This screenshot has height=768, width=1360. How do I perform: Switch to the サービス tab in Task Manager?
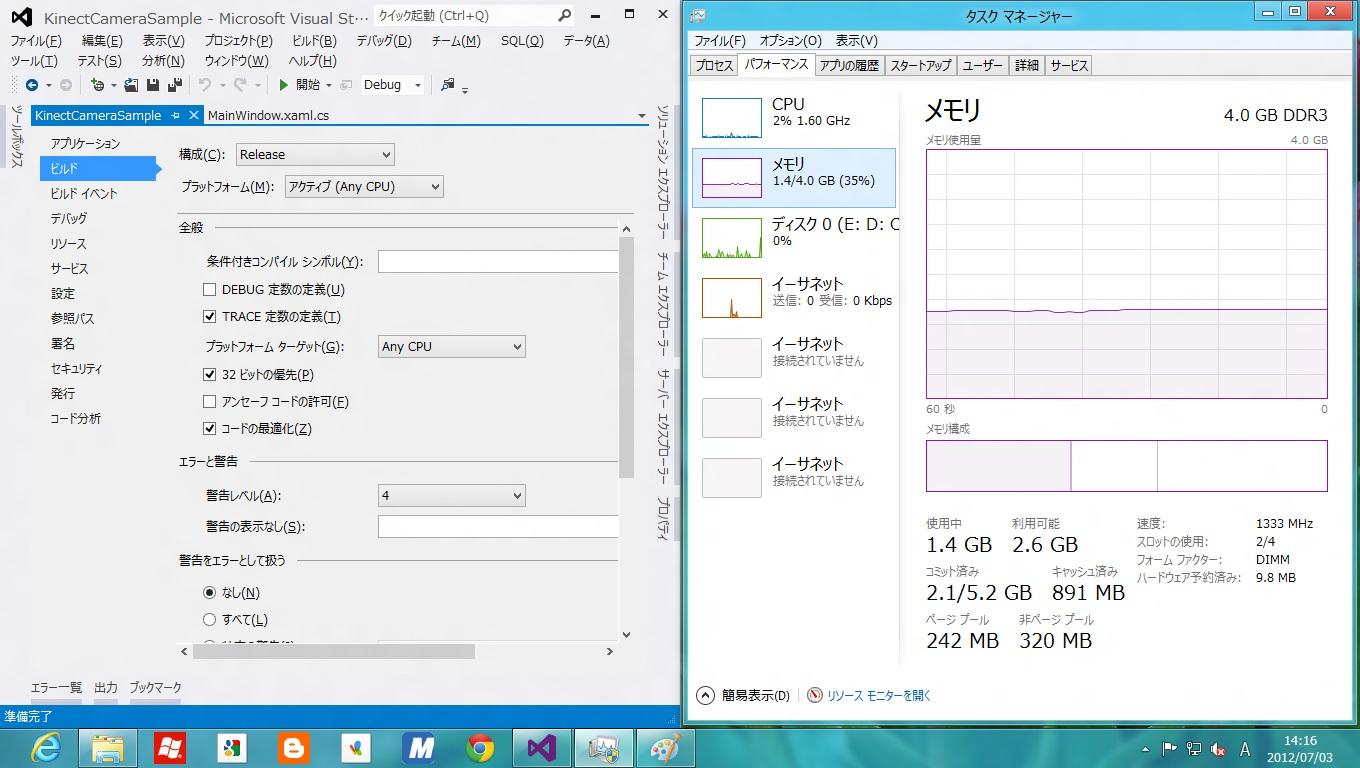pos(1069,65)
